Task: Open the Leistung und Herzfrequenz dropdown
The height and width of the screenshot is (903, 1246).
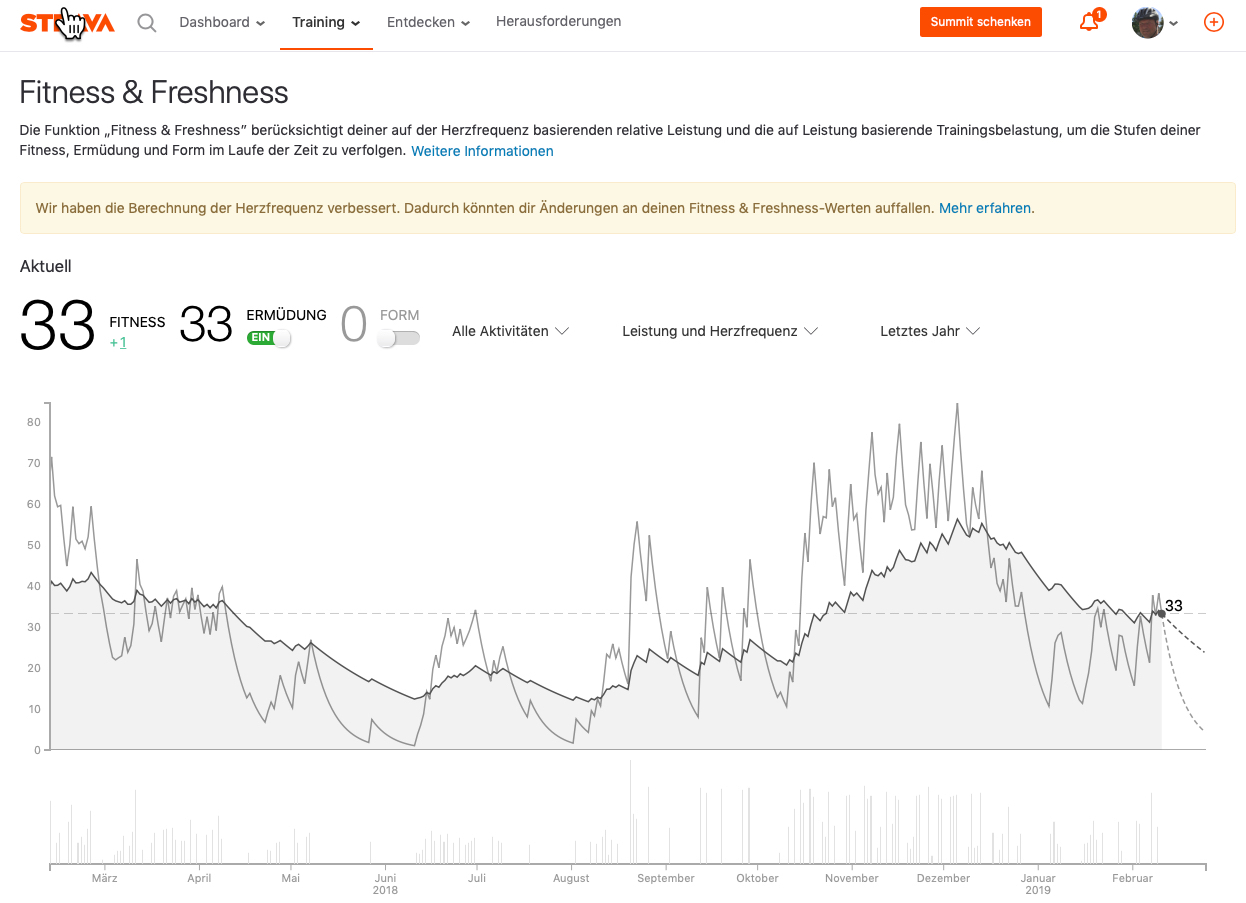Action: tap(719, 330)
